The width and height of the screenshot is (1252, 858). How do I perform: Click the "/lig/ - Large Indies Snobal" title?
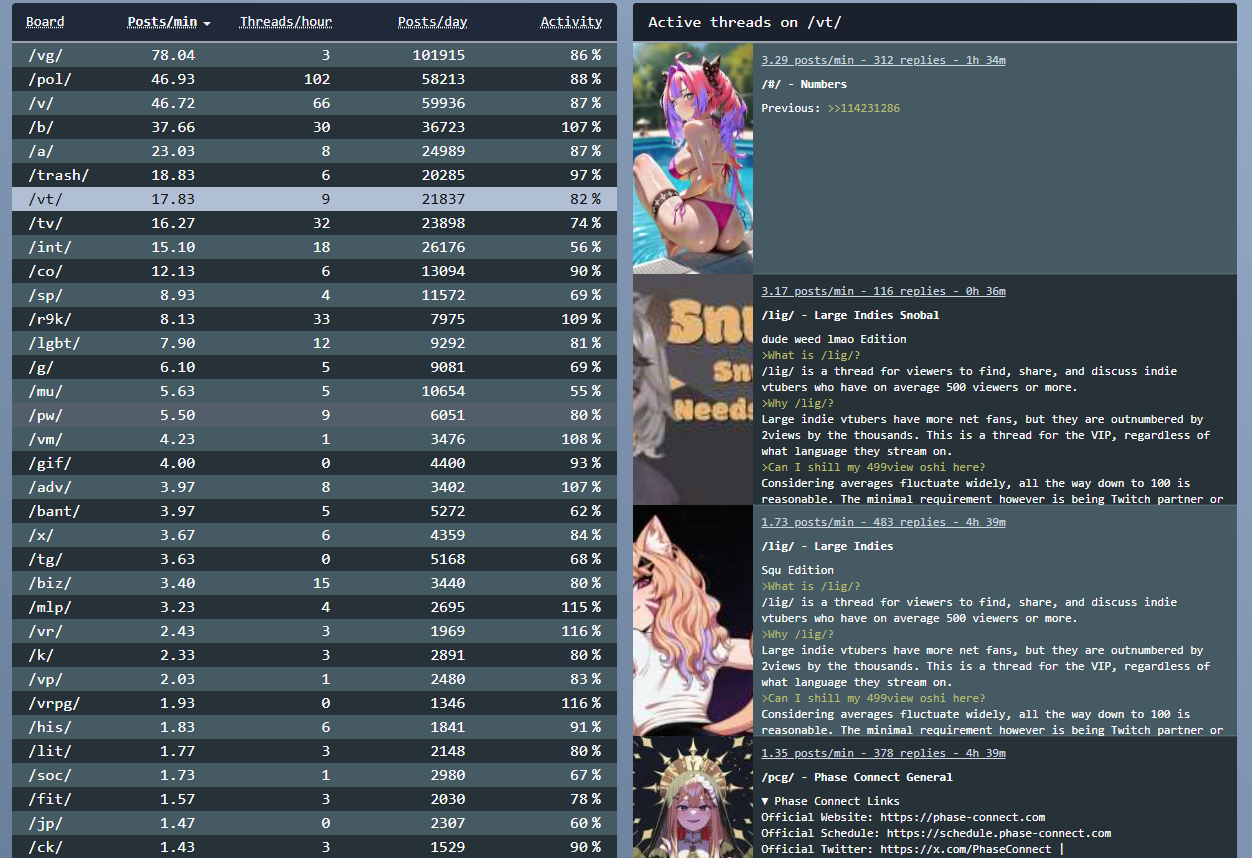pos(850,315)
